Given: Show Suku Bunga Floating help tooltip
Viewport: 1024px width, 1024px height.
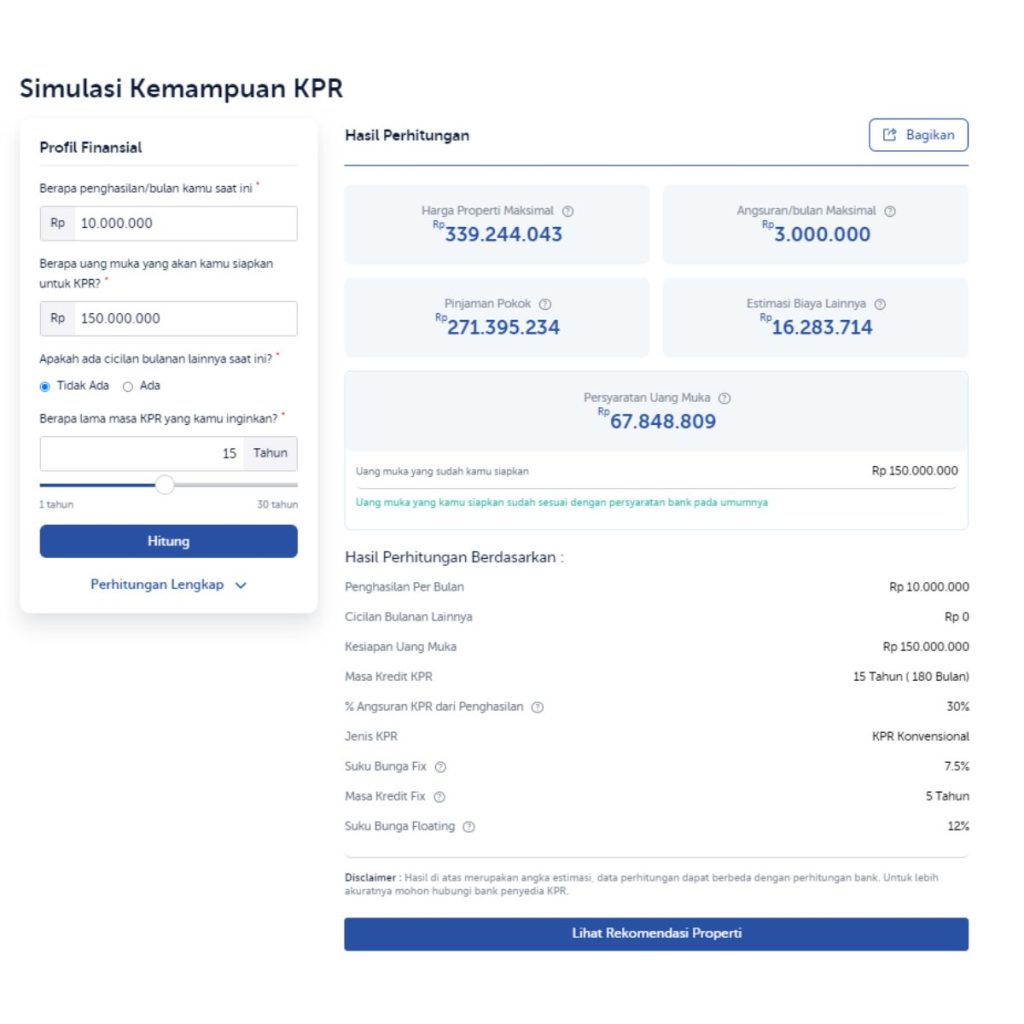Looking at the screenshot, I should tap(469, 827).
